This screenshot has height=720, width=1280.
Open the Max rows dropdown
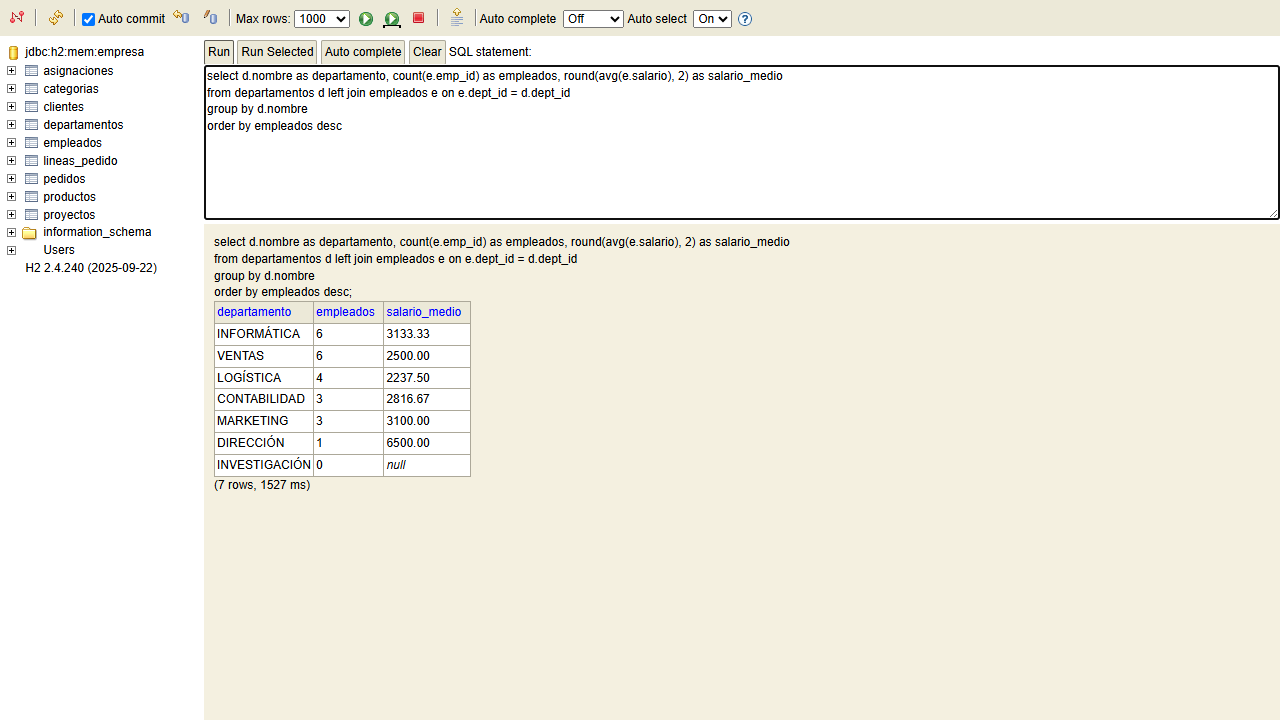pos(322,19)
